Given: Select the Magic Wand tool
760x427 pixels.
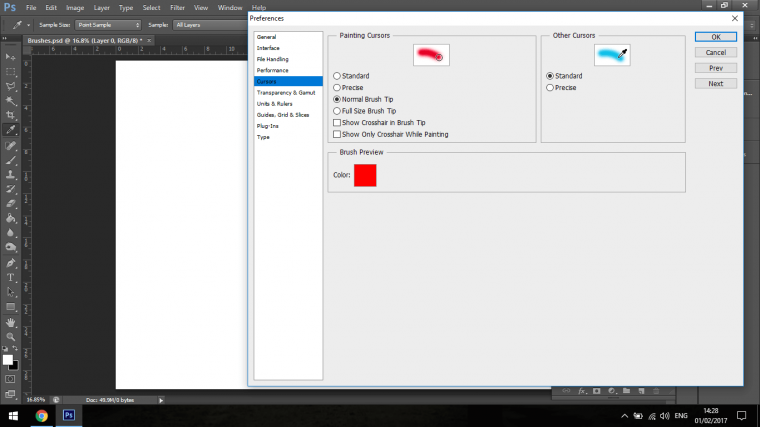Looking at the screenshot, I should pos(10,101).
